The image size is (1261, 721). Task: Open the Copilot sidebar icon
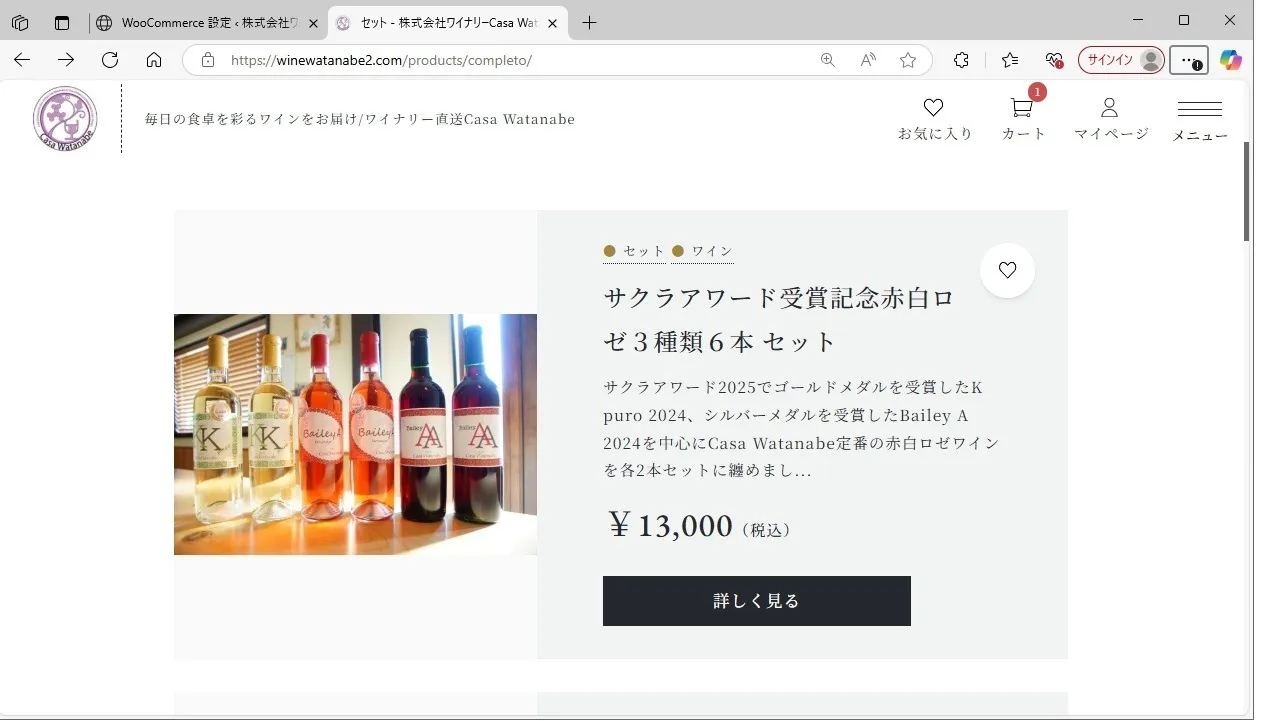click(1230, 60)
